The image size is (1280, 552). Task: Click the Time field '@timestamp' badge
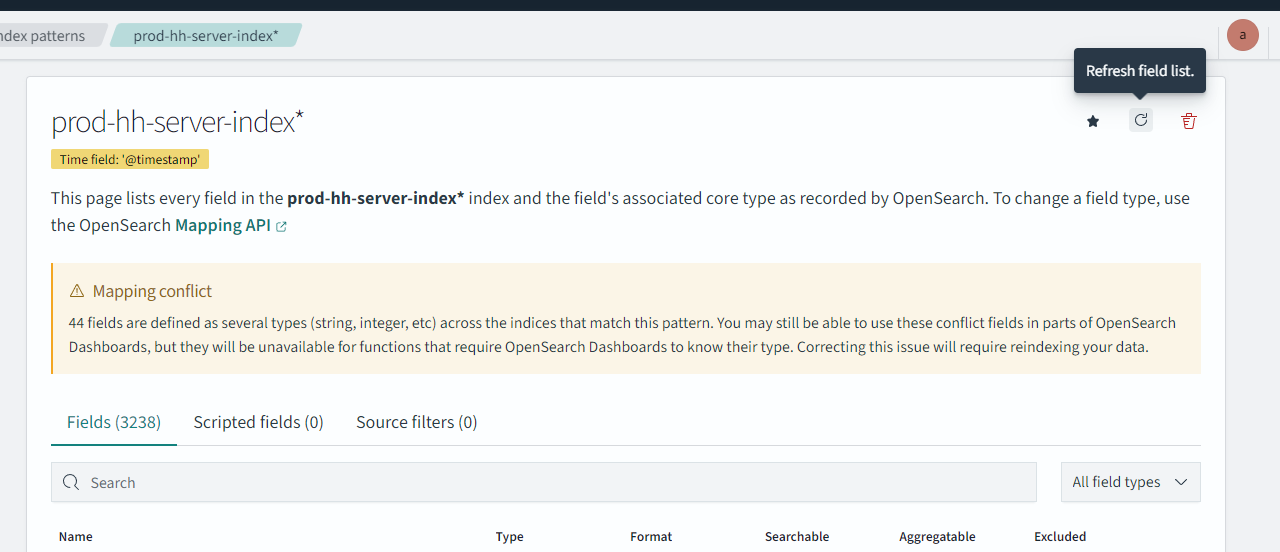pyautogui.click(x=130, y=159)
